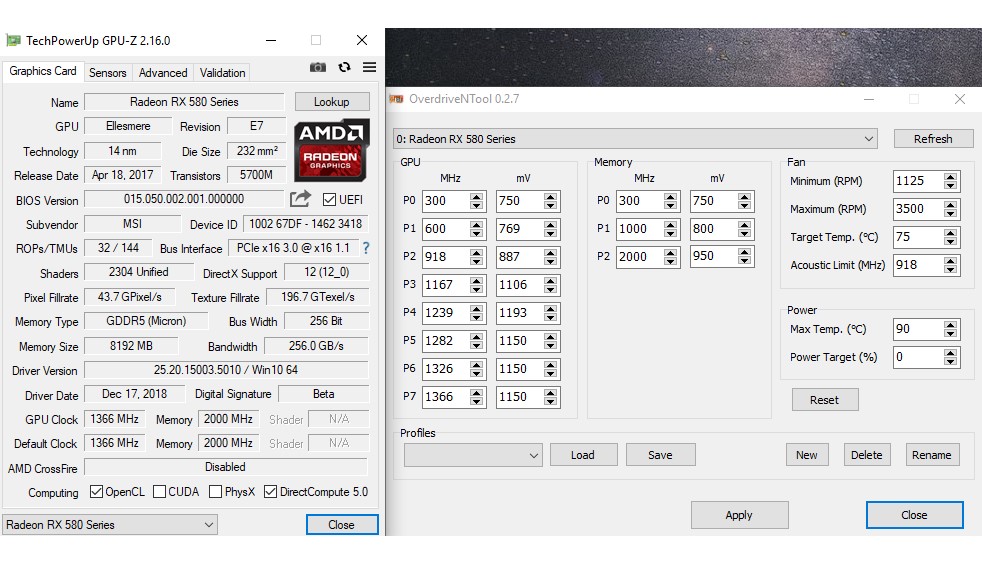Click the GPU P7 MHz field showing 1366
Viewport: 982px width, 564px height.
pyautogui.click(x=445, y=397)
